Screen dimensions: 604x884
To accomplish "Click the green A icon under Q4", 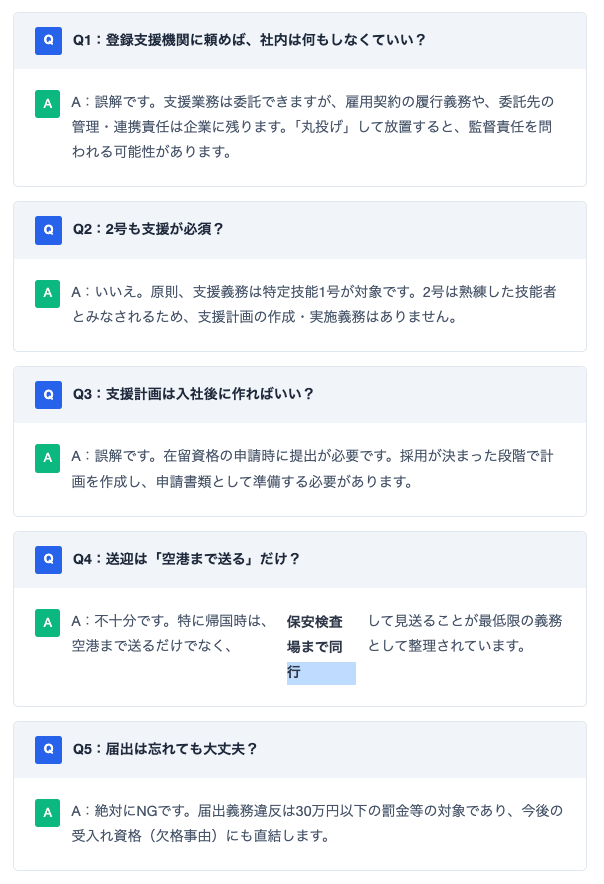I will (x=48, y=622).
